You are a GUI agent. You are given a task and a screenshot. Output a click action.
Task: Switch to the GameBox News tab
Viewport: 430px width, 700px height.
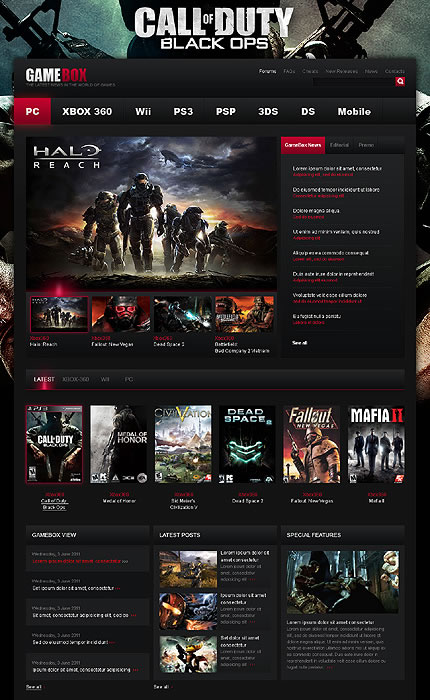303,145
